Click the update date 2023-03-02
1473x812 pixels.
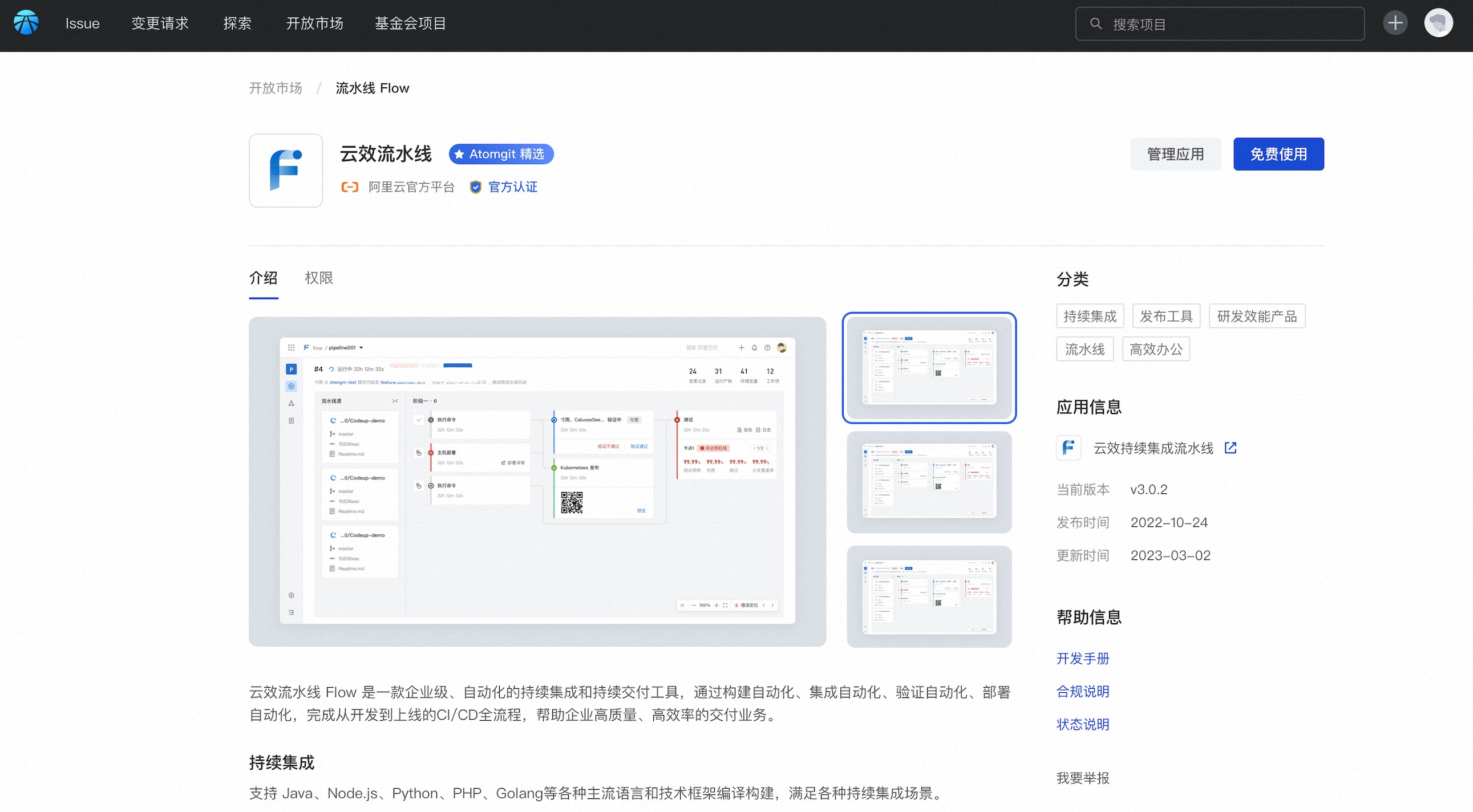(x=1171, y=555)
